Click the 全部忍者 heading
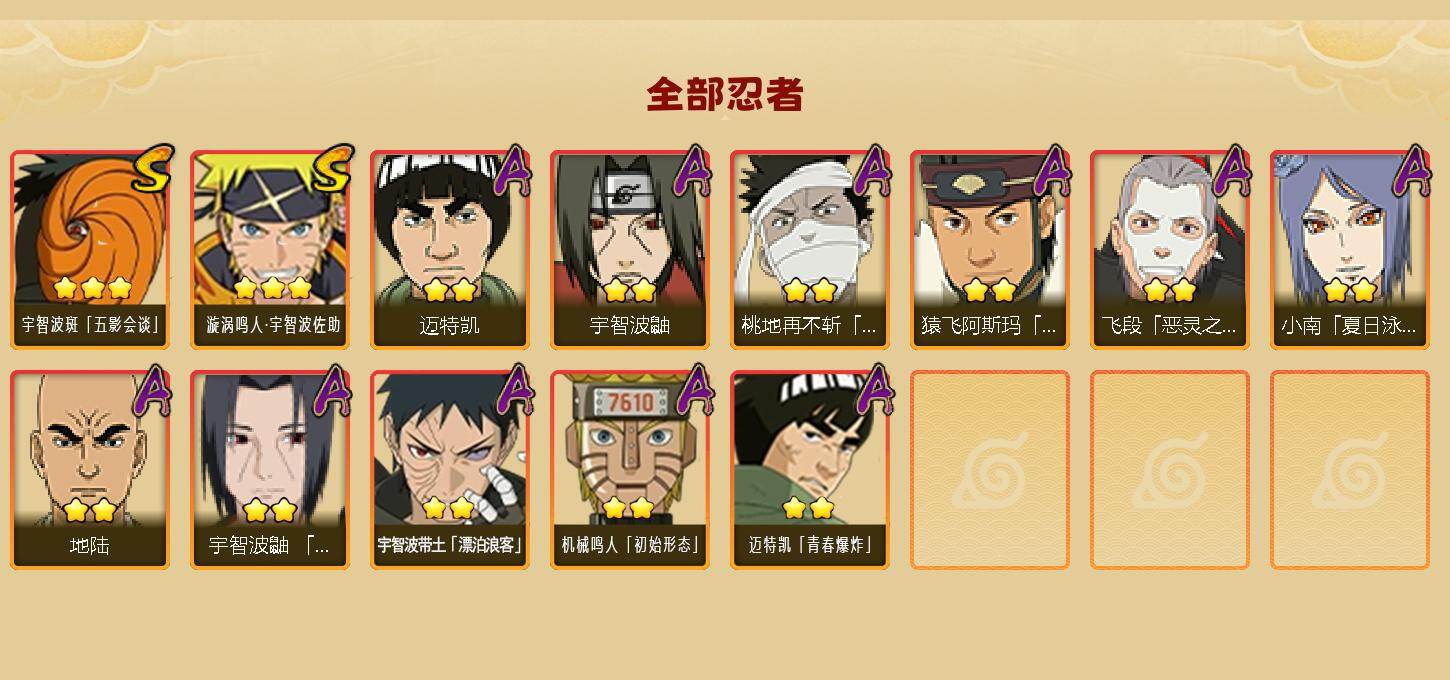The height and width of the screenshot is (680, 1450). 725,95
